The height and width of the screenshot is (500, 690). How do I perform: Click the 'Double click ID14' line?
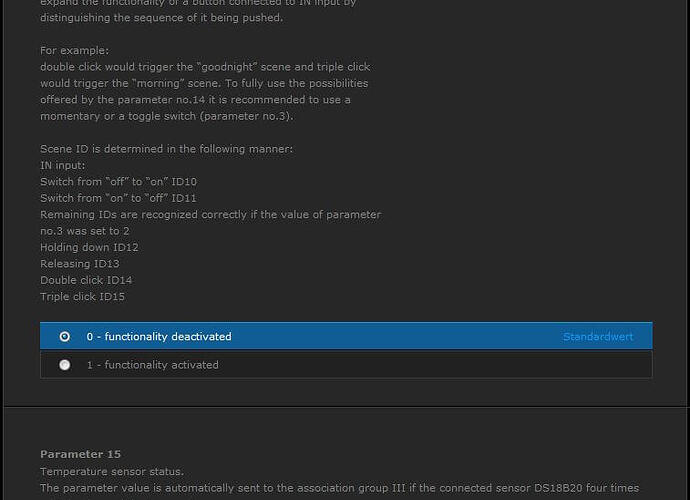[x=86, y=280]
